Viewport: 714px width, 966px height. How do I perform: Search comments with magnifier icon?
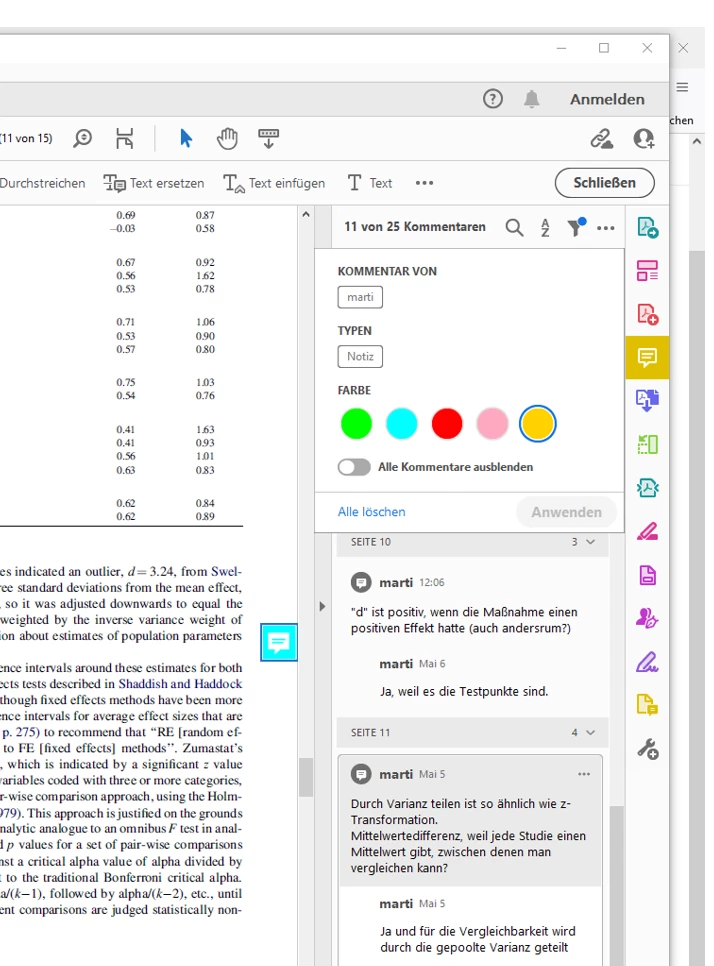[514, 227]
